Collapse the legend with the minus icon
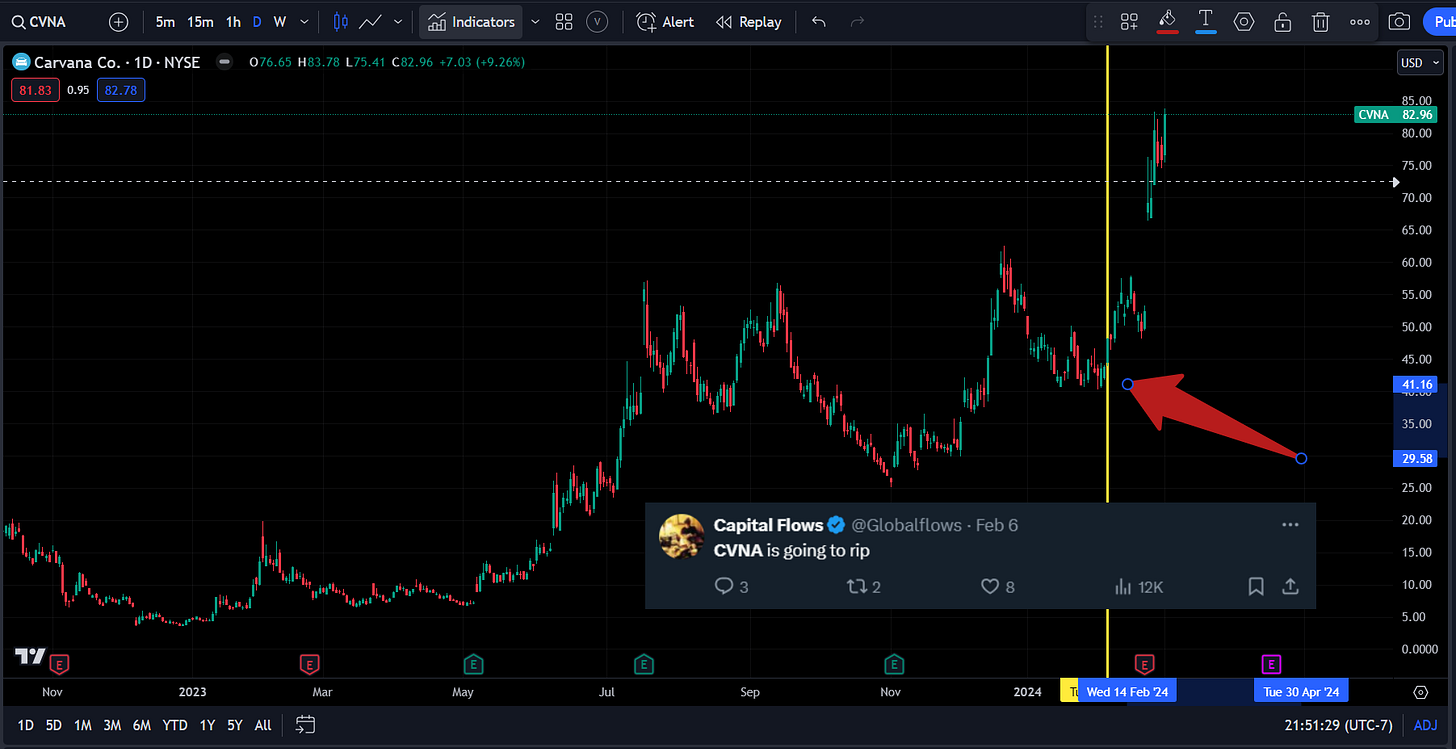 click(x=225, y=62)
